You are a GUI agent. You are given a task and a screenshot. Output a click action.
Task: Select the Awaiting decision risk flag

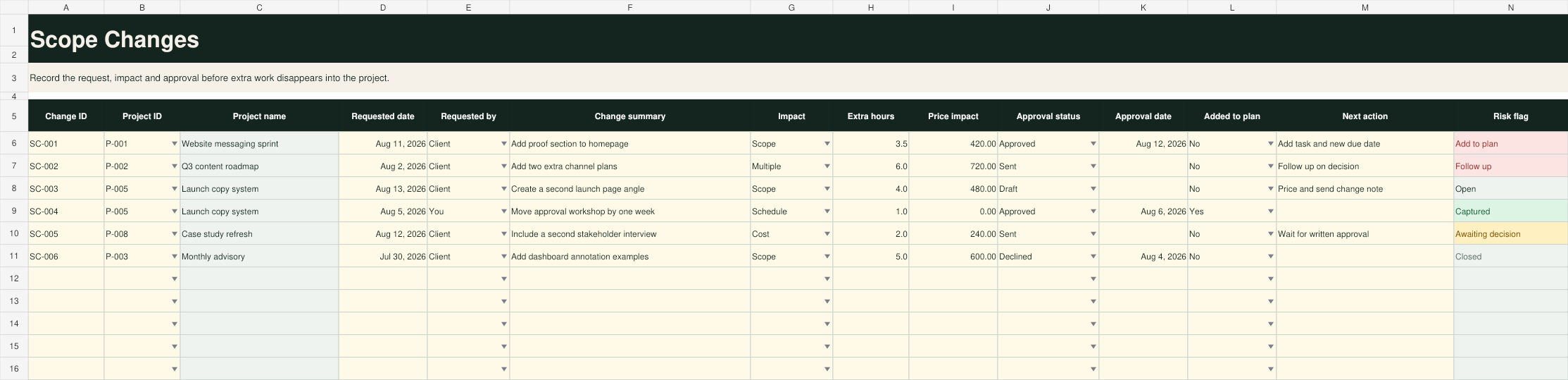1511,234
